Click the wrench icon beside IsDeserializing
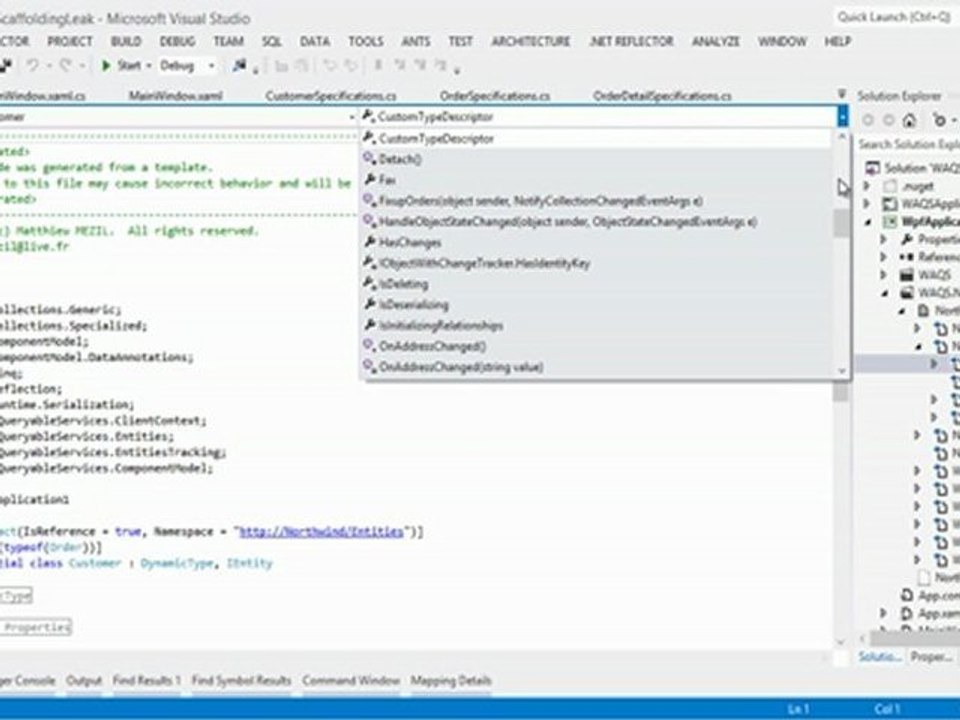 [370, 304]
